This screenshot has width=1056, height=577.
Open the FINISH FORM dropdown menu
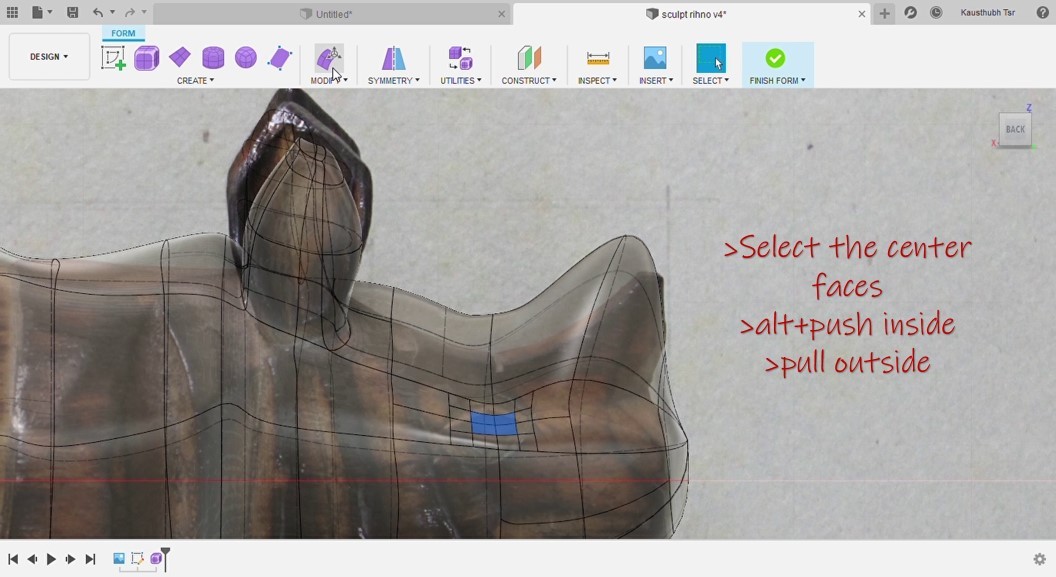click(x=777, y=80)
